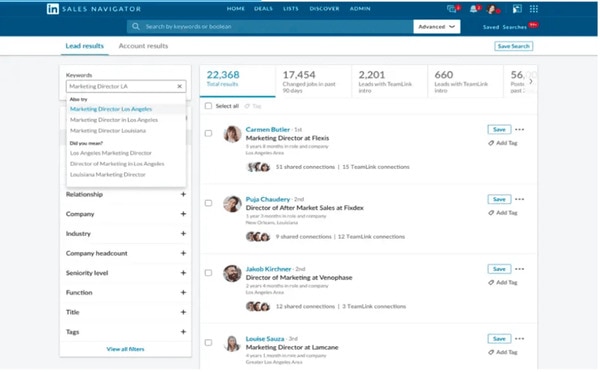Expand the Company headcount filter

click(126, 253)
